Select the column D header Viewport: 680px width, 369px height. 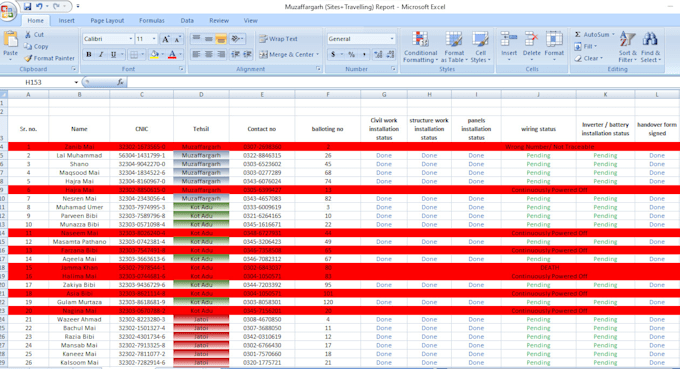coord(201,94)
